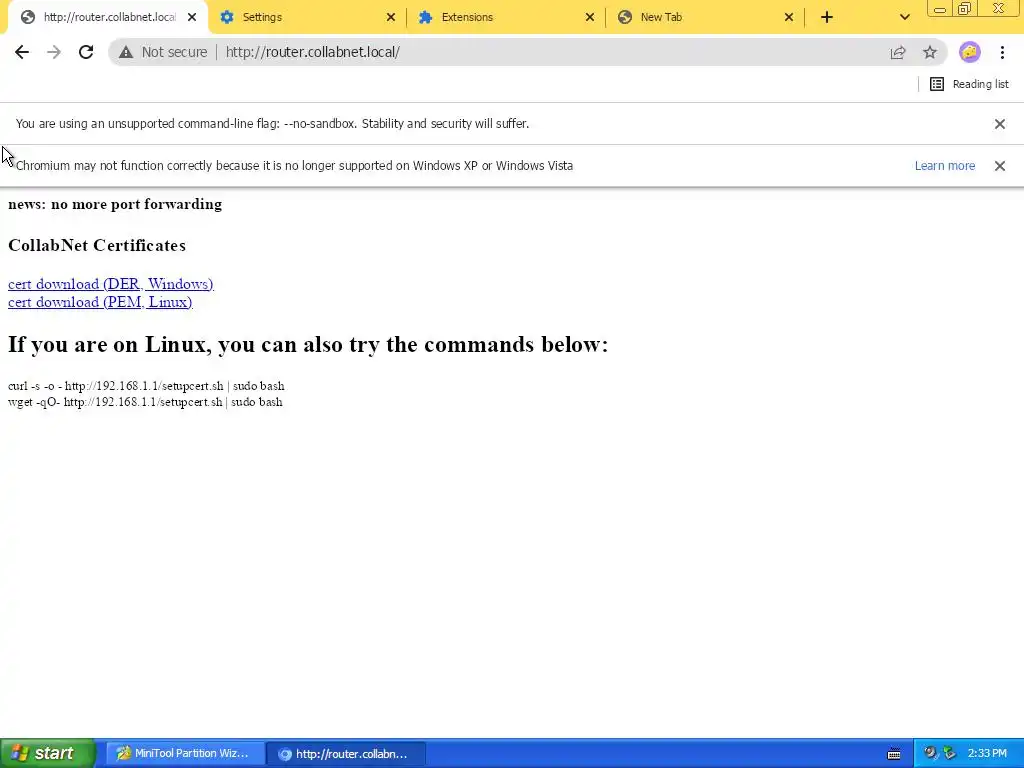Click the Not secure warning icon
Image resolution: width=1024 pixels, height=768 pixels.
tap(126, 52)
